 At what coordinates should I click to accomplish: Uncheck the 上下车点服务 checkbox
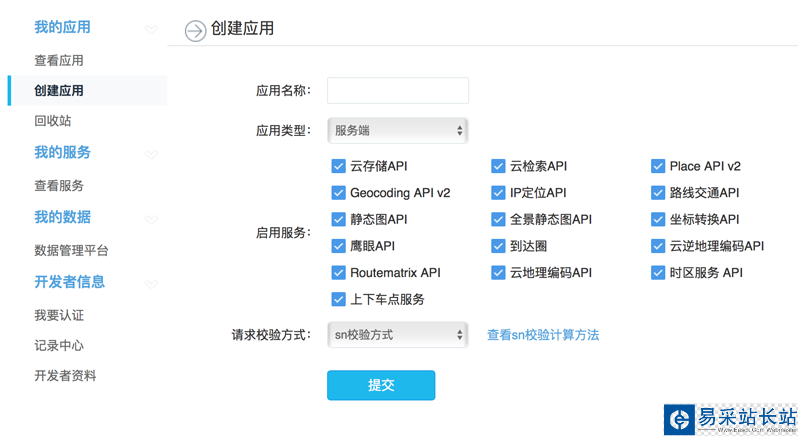pyautogui.click(x=338, y=299)
